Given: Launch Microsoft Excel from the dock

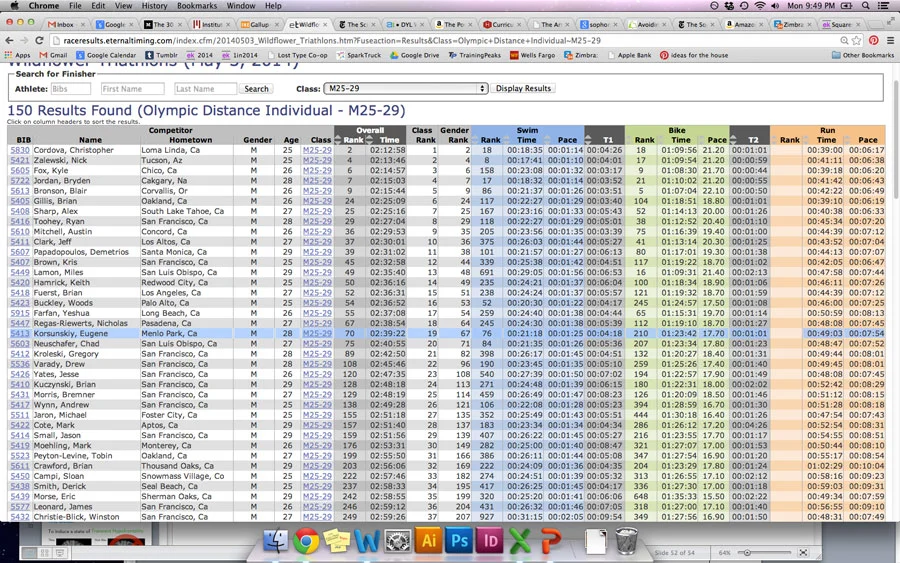Looking at the screenshot, I should click(520, 541).
